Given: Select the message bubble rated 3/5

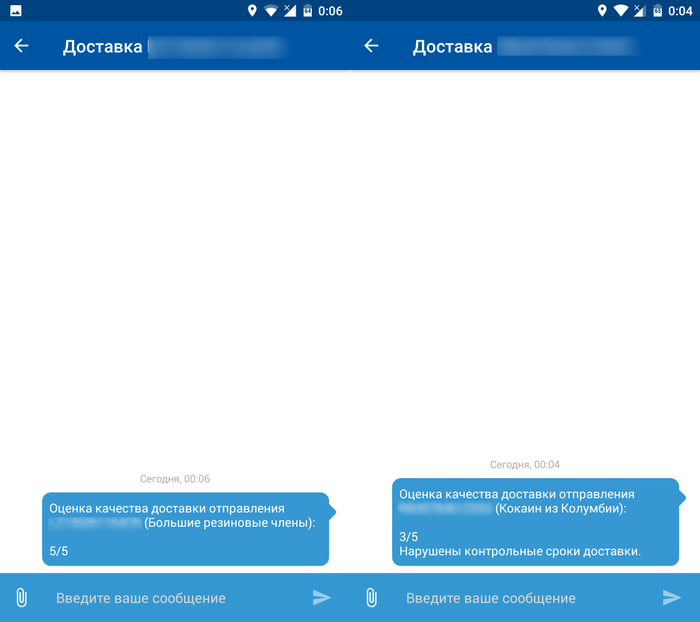Looking at the screenshot, I should point(535,522).
